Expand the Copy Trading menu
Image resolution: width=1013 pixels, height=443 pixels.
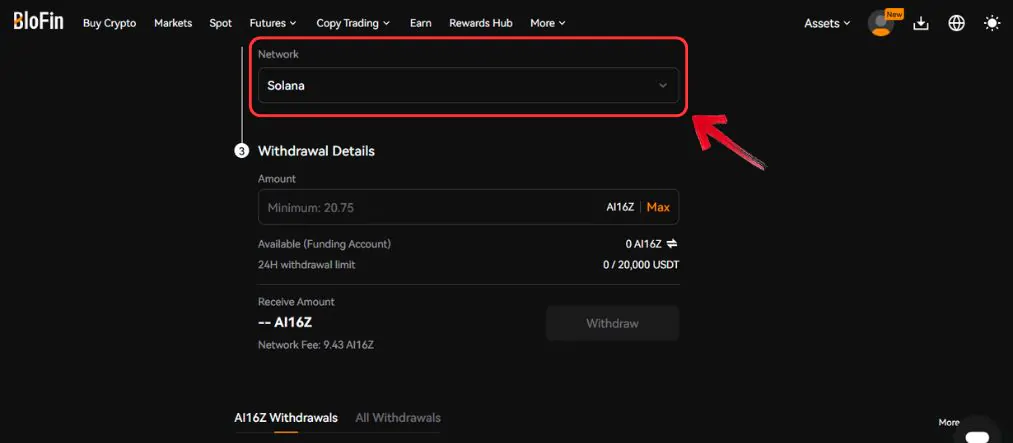click(x=353, y=23)
